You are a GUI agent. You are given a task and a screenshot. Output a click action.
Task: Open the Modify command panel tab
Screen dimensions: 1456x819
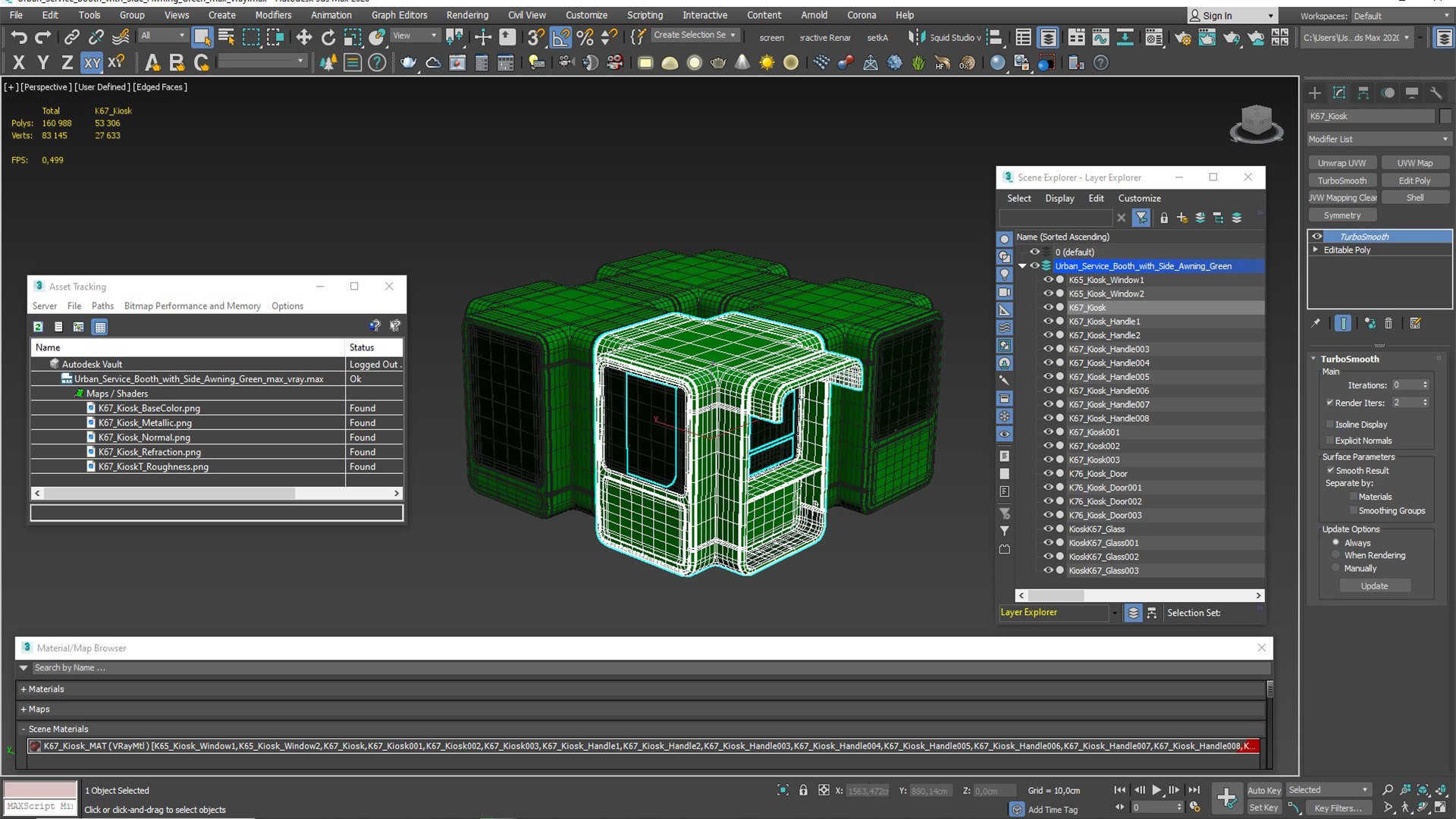coord(1339,93)
